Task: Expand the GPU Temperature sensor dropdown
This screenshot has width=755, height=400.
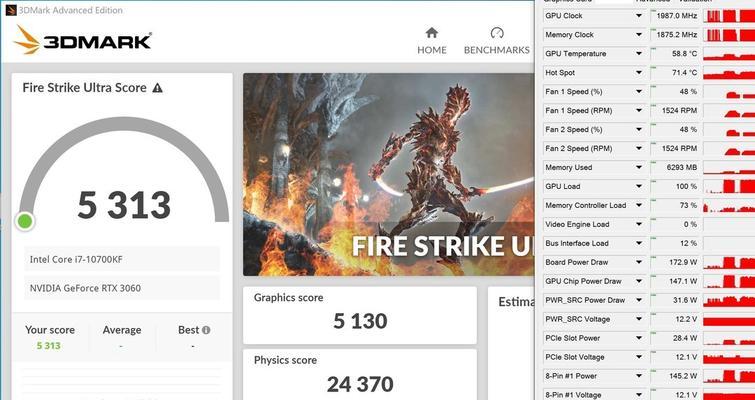Action: [639, 54]
